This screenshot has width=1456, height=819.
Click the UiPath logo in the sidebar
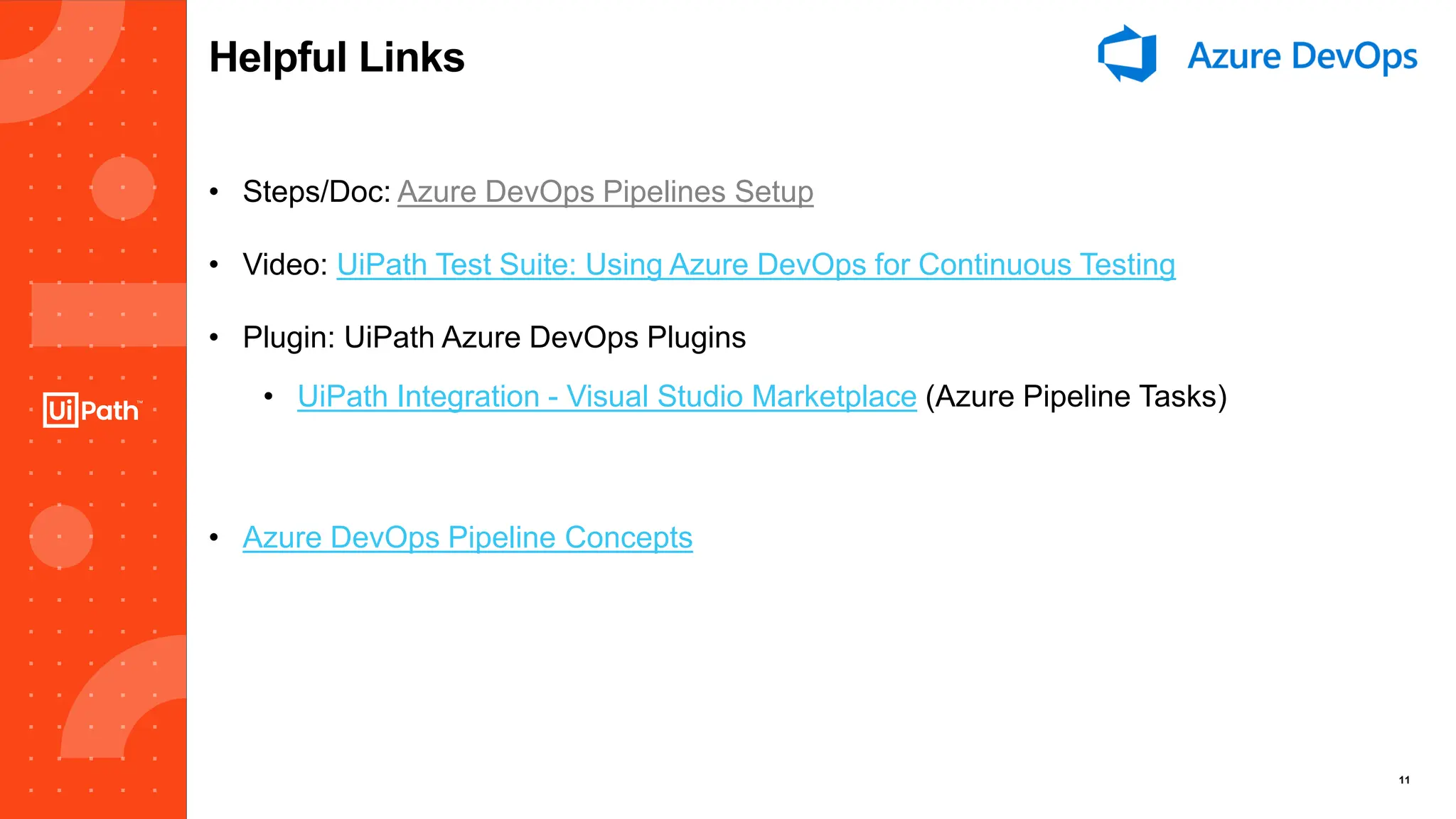tap(92, 410)
